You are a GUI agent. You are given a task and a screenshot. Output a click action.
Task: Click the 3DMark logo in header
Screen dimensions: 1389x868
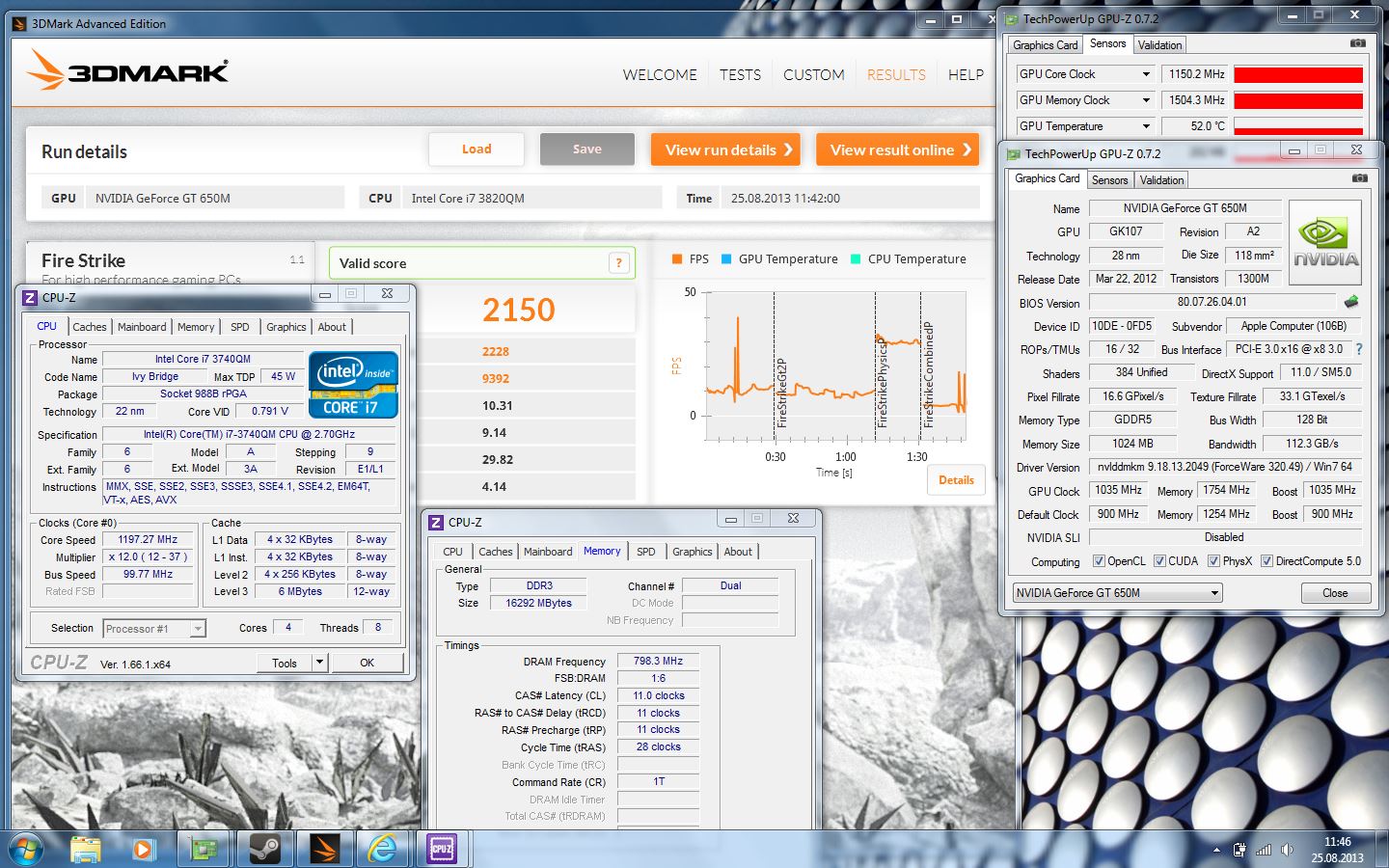tap(128, 71)
